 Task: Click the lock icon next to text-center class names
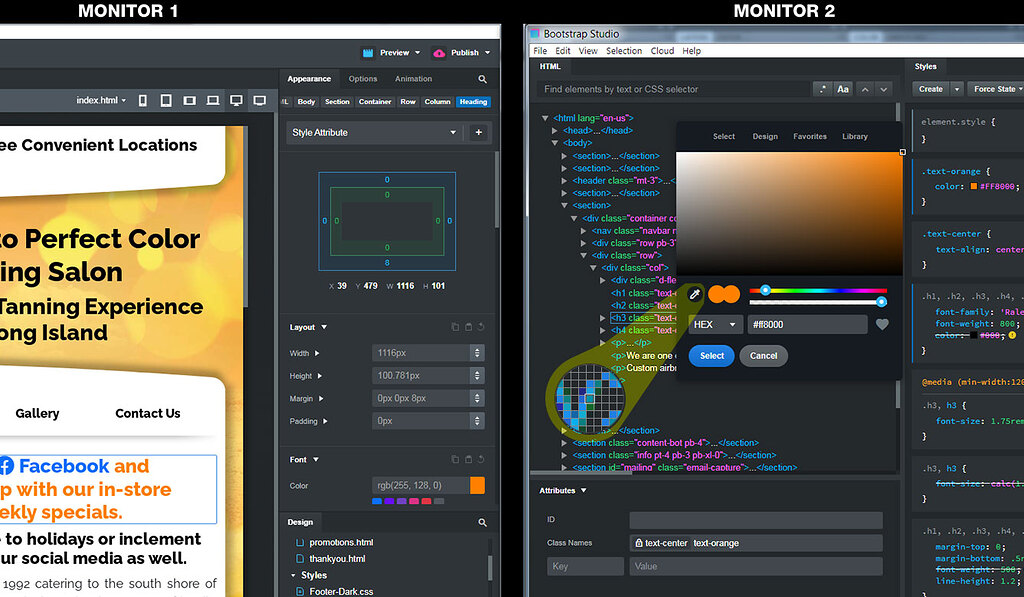[x=637, y=542]
